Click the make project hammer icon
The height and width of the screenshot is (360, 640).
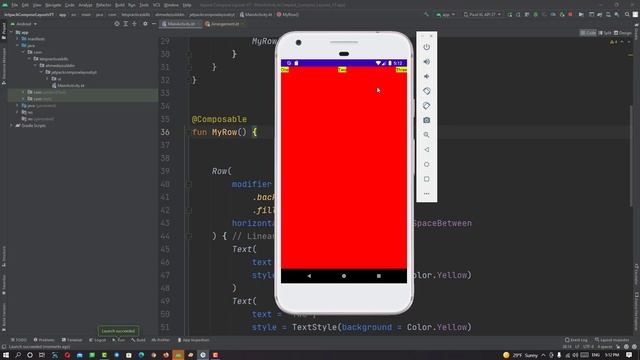point(427,14)
